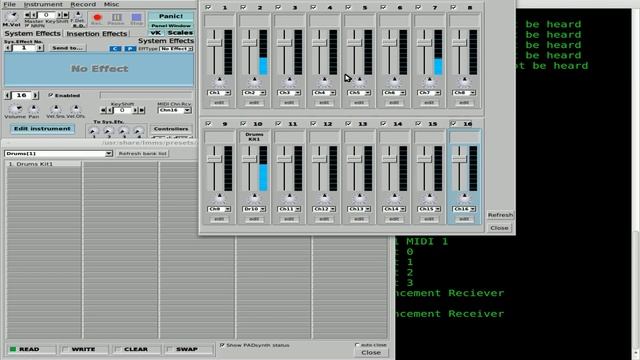This screenshot has height=360, width=640.
Task: Open the Ch4 MIDI channel dropdown in panel
Action: (x=324, y=93)
